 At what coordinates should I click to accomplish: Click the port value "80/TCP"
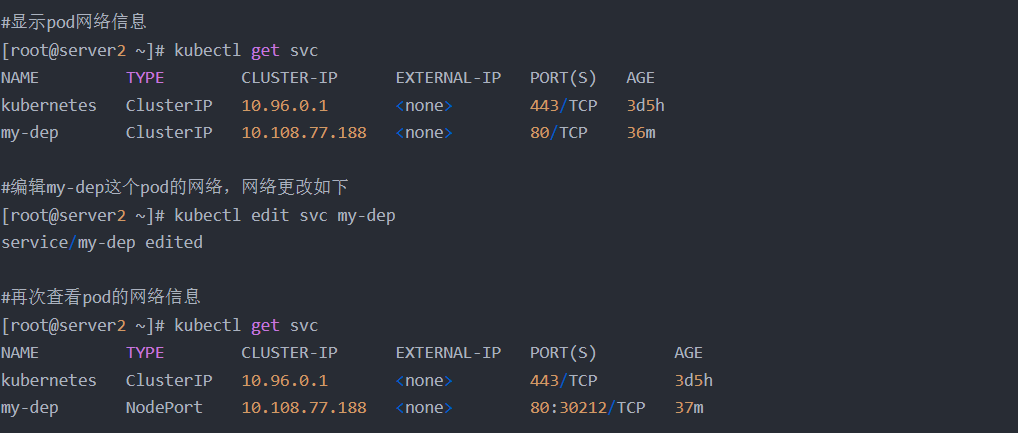coord(558,133)
